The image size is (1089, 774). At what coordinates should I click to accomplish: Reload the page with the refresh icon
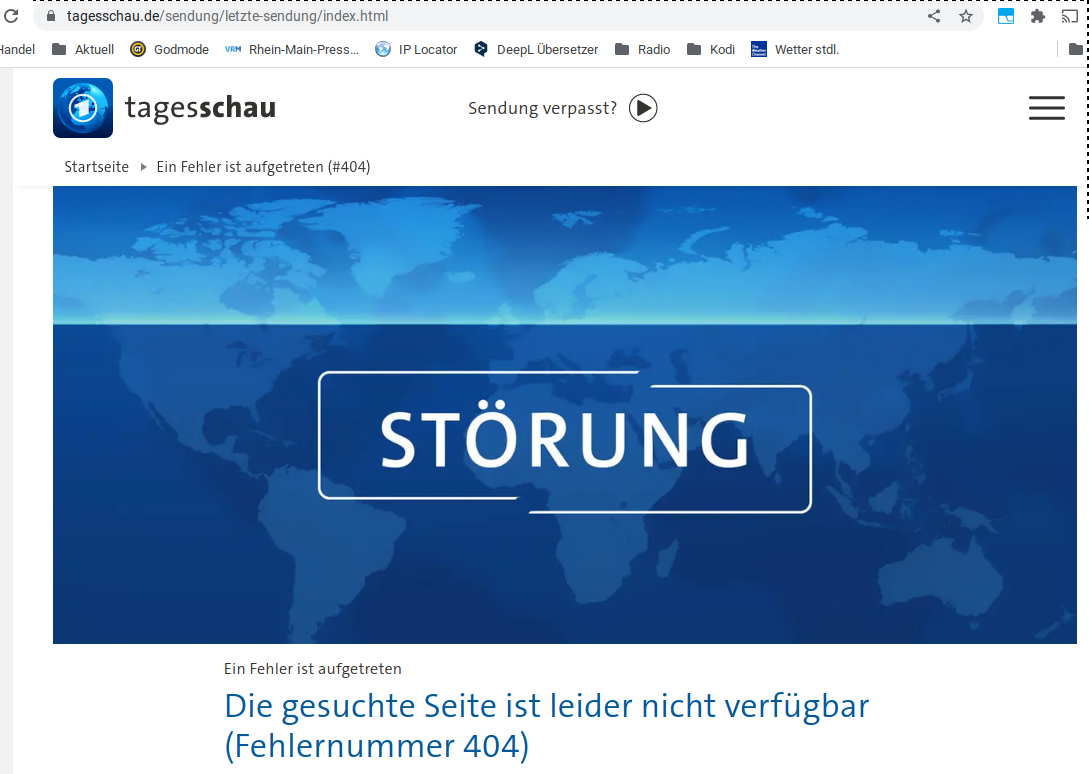tap(11, 15)
